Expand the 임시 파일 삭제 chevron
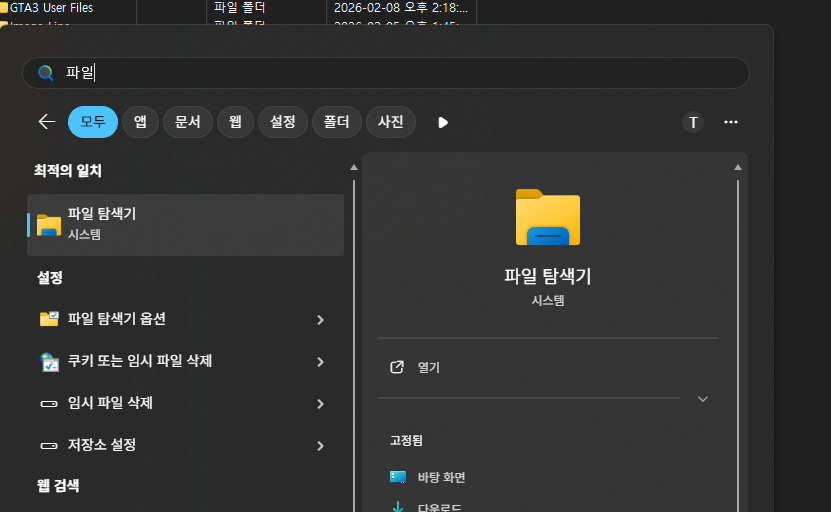The height and width of the screenshot is (512, 831). (x=320, y=404)
